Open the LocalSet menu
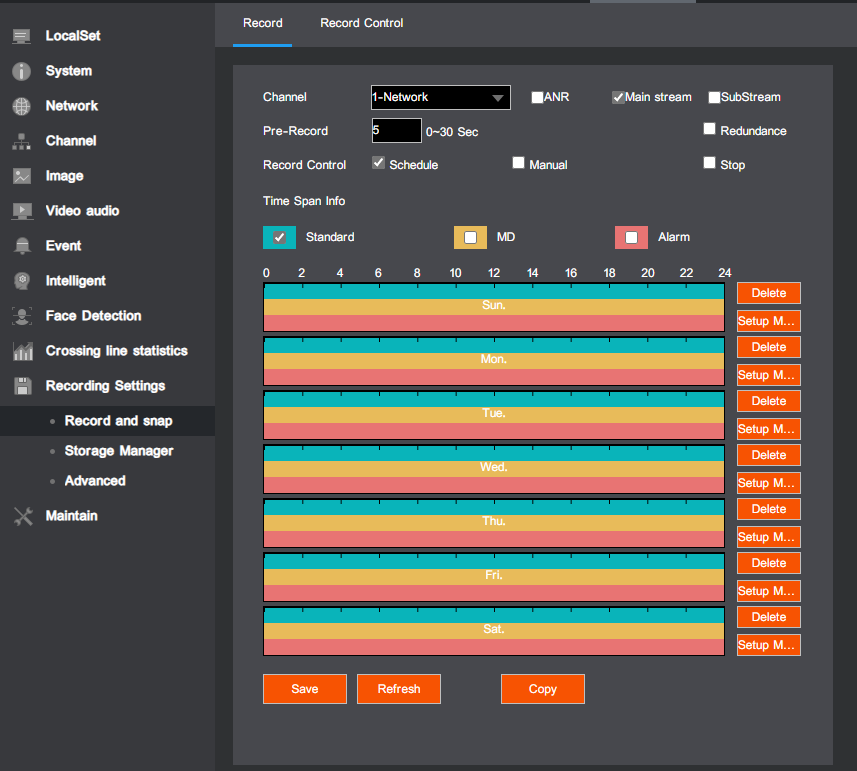 coord(73,36)
